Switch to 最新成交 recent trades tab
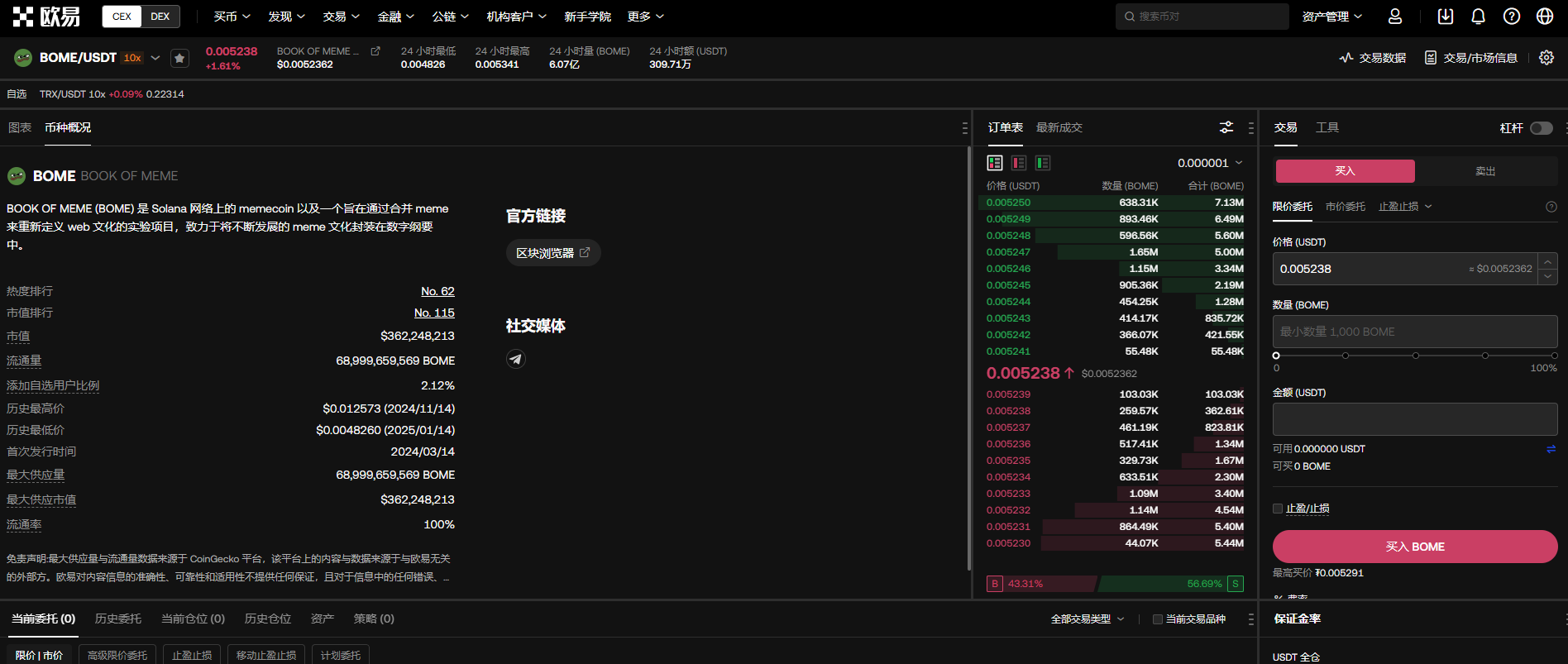Viewport: 1568px width, 664px height. (x=1059, y=127)
